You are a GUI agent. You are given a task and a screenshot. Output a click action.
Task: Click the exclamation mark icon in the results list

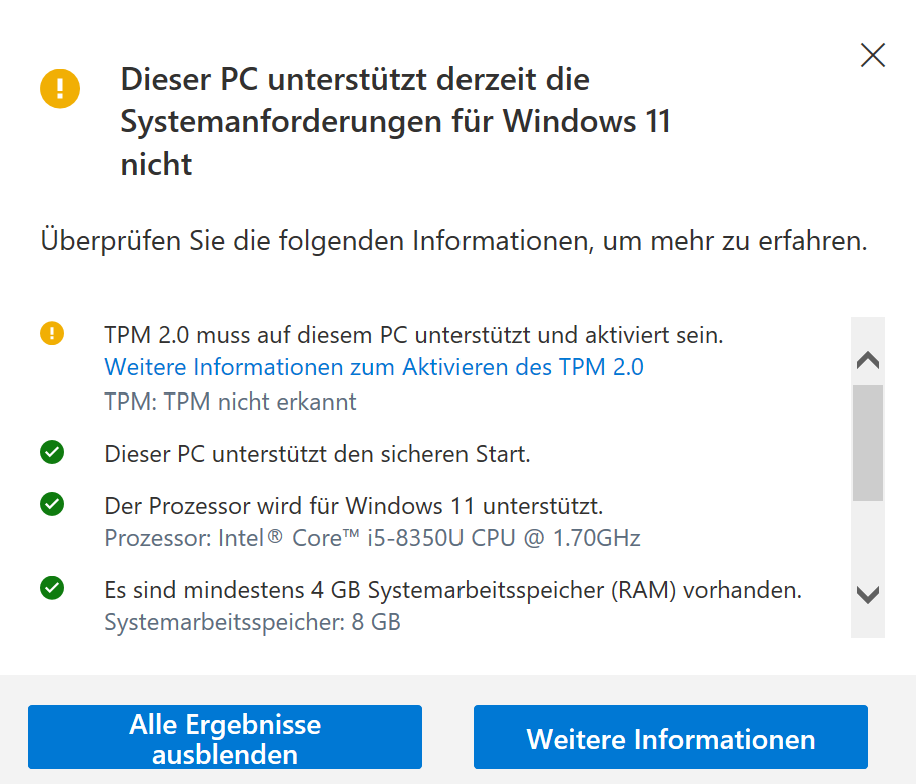(52, 332)
